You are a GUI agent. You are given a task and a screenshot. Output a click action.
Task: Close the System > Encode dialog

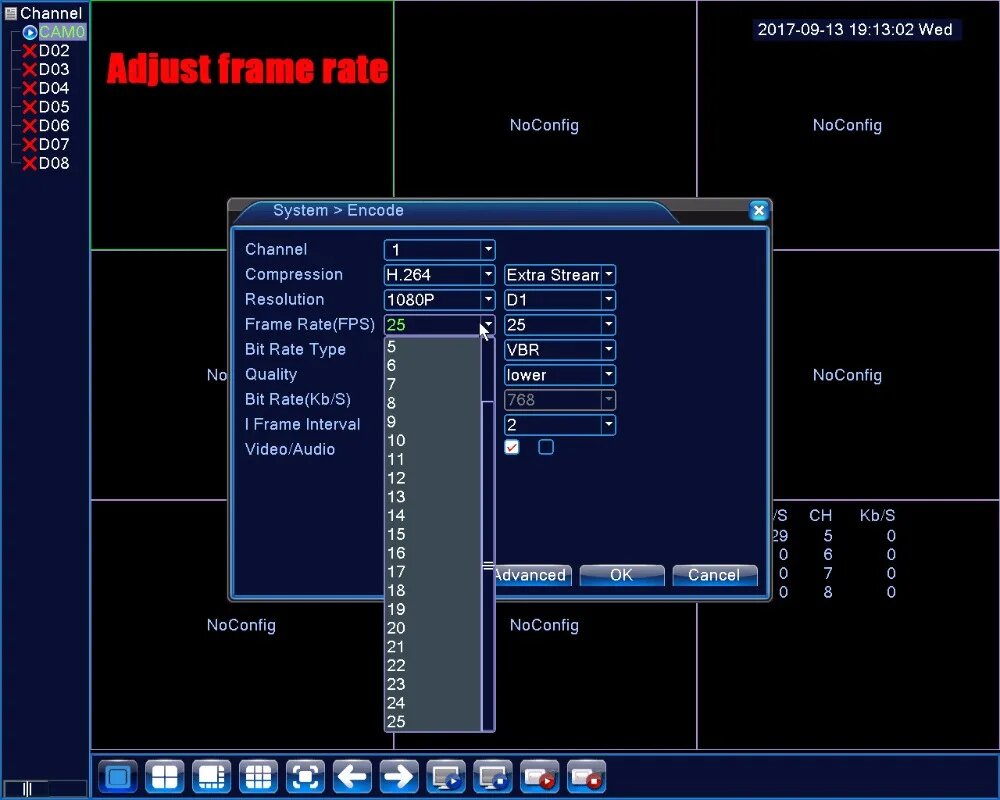758,211
